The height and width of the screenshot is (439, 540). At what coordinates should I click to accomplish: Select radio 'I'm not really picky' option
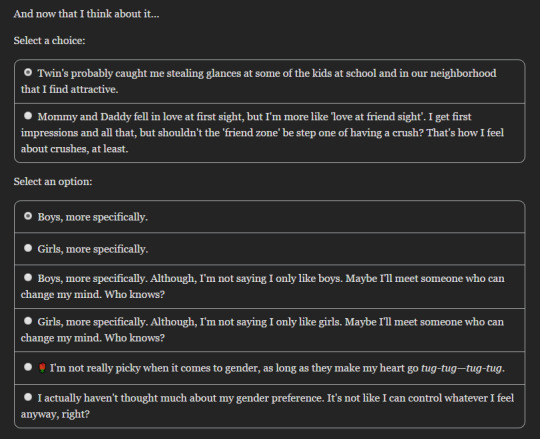pyautogui.click(x=28, y=367)
